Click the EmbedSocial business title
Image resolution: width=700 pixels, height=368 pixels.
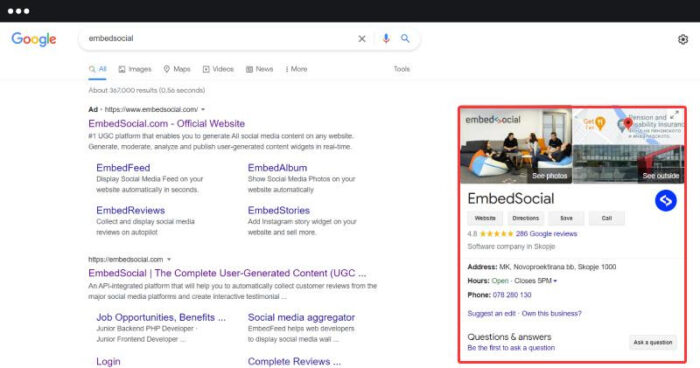pyautogui.click(x=511, y=199)
